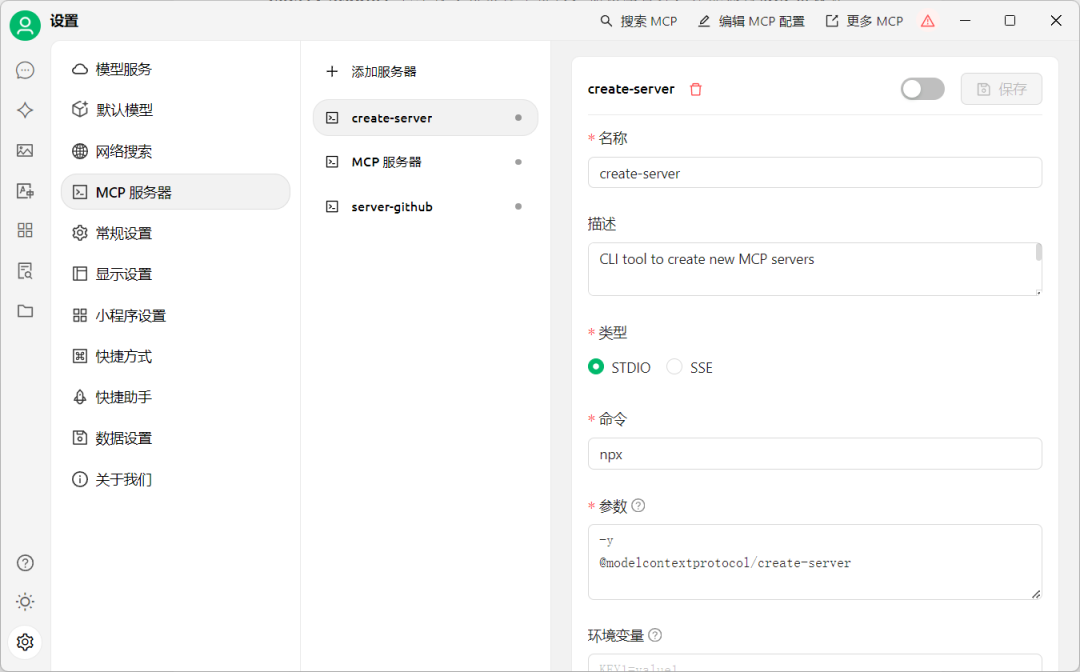Click the text translation icon in sidebar
Viewport: 1080px width, 672px height.
pyautogui.click(x=25, y=190)
